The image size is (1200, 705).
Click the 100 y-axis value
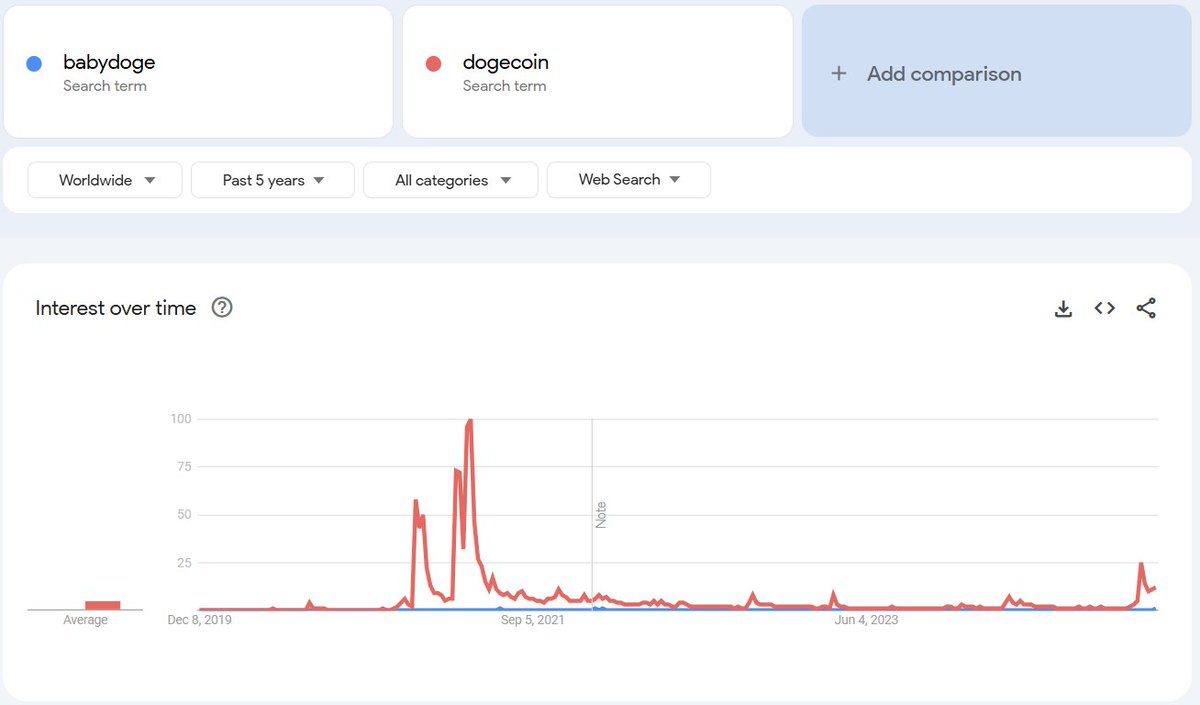click(x=181, y=418)
